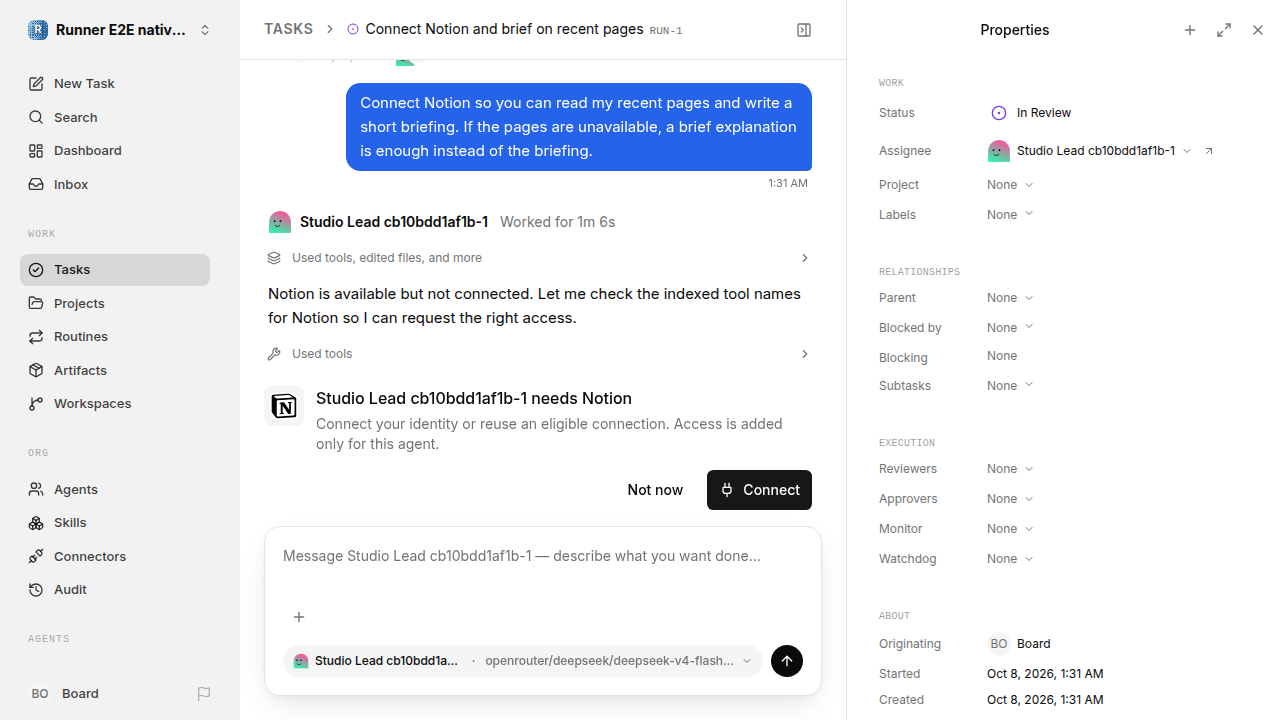Choose Reviewers dropdown
Screen dimensions: 1280x720
[x=1010, y=469]
